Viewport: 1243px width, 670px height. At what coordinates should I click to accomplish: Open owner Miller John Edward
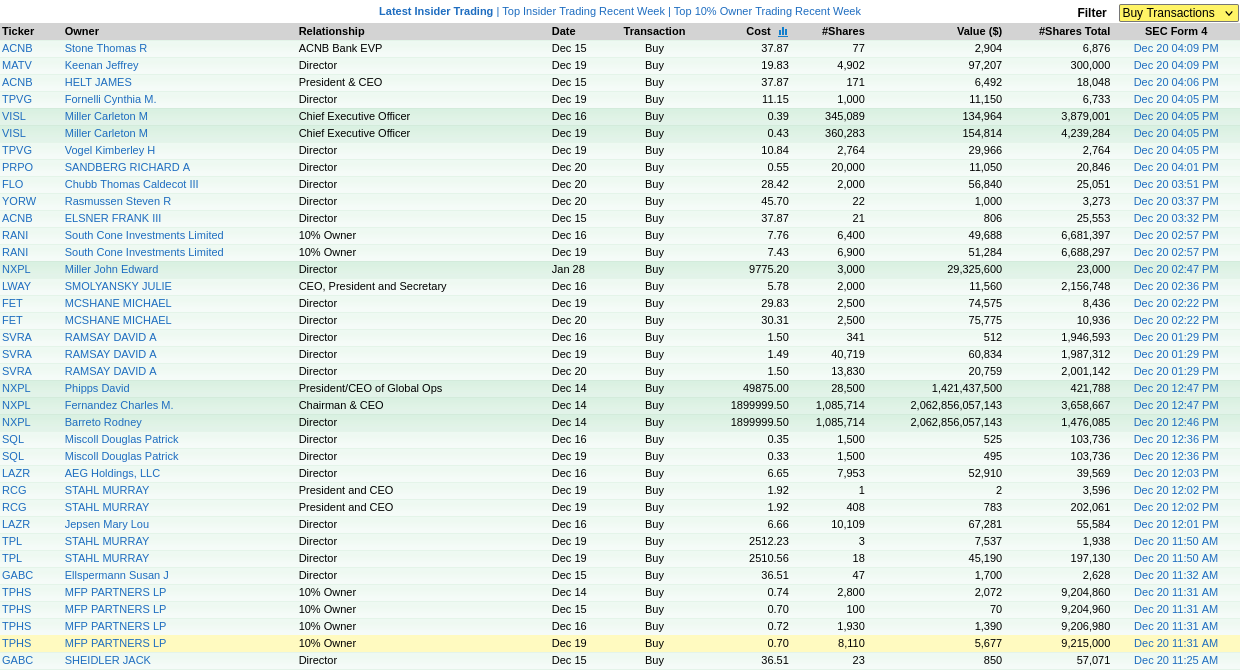click(111, 269)
